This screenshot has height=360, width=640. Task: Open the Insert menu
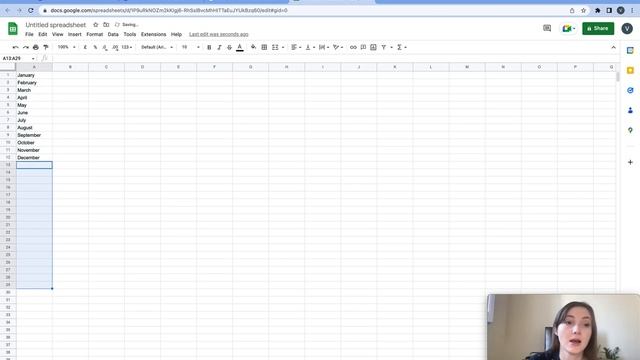tap(75, 35)
